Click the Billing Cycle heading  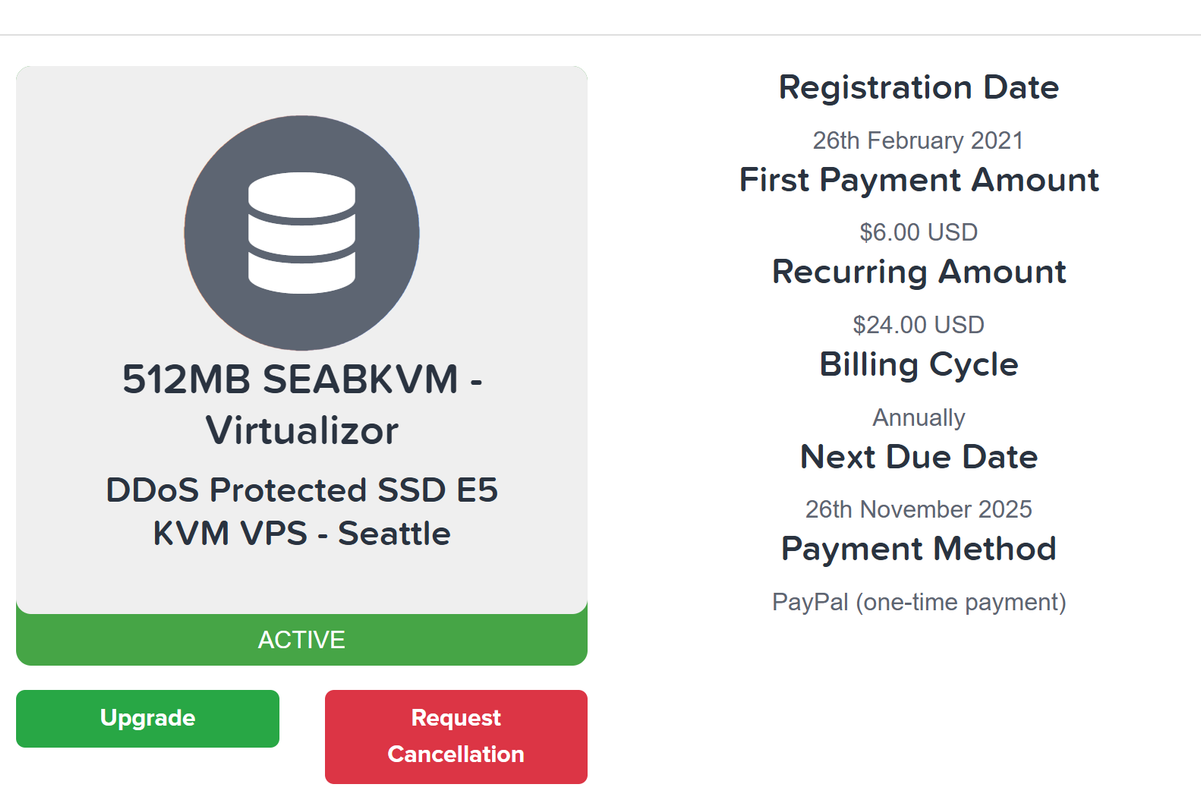point(918,364)
